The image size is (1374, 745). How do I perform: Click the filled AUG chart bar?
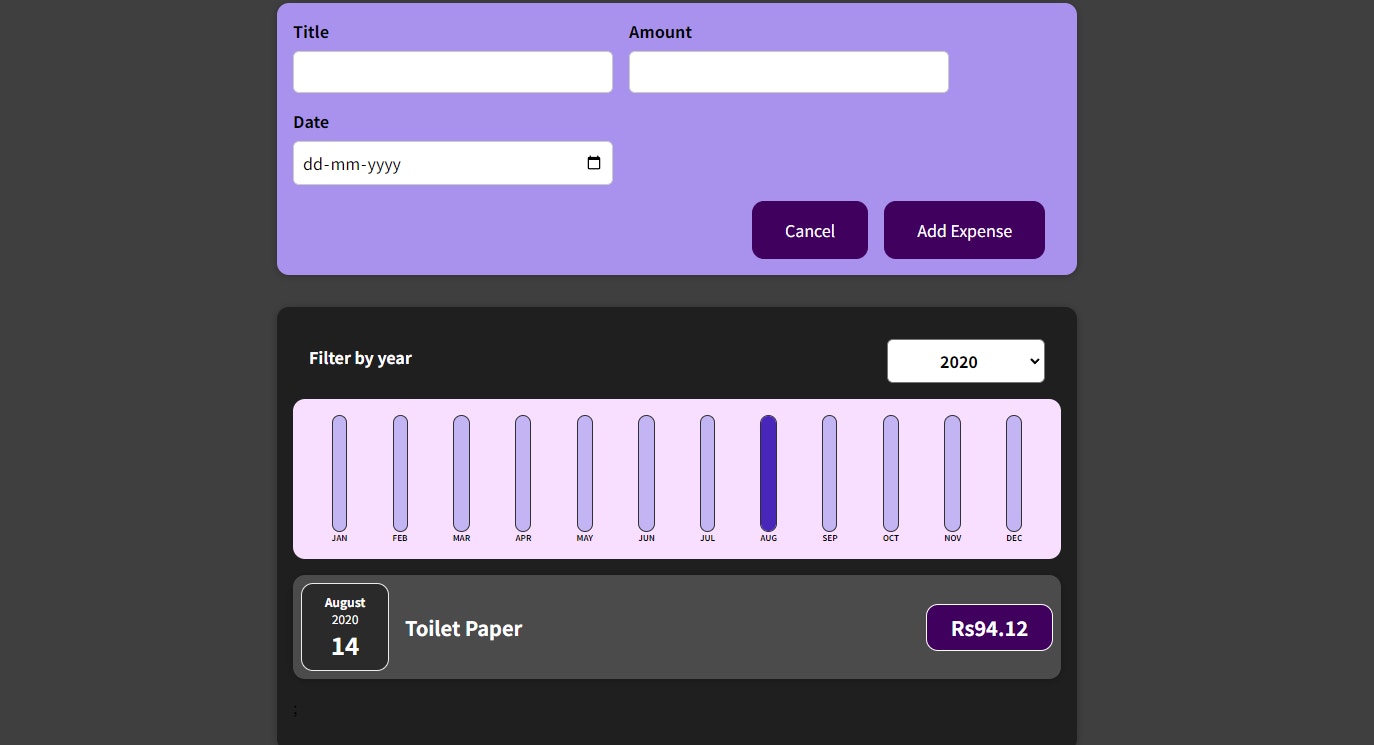coord(768,473)
